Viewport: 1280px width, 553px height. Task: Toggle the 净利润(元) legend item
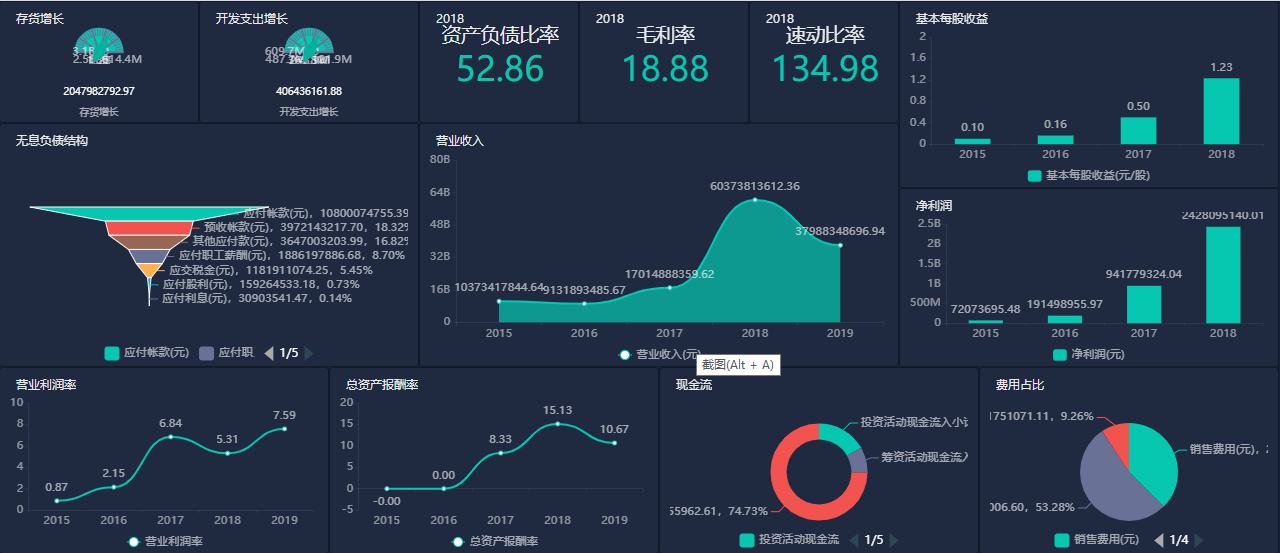pyautogui.click(x=1088, y=354)
